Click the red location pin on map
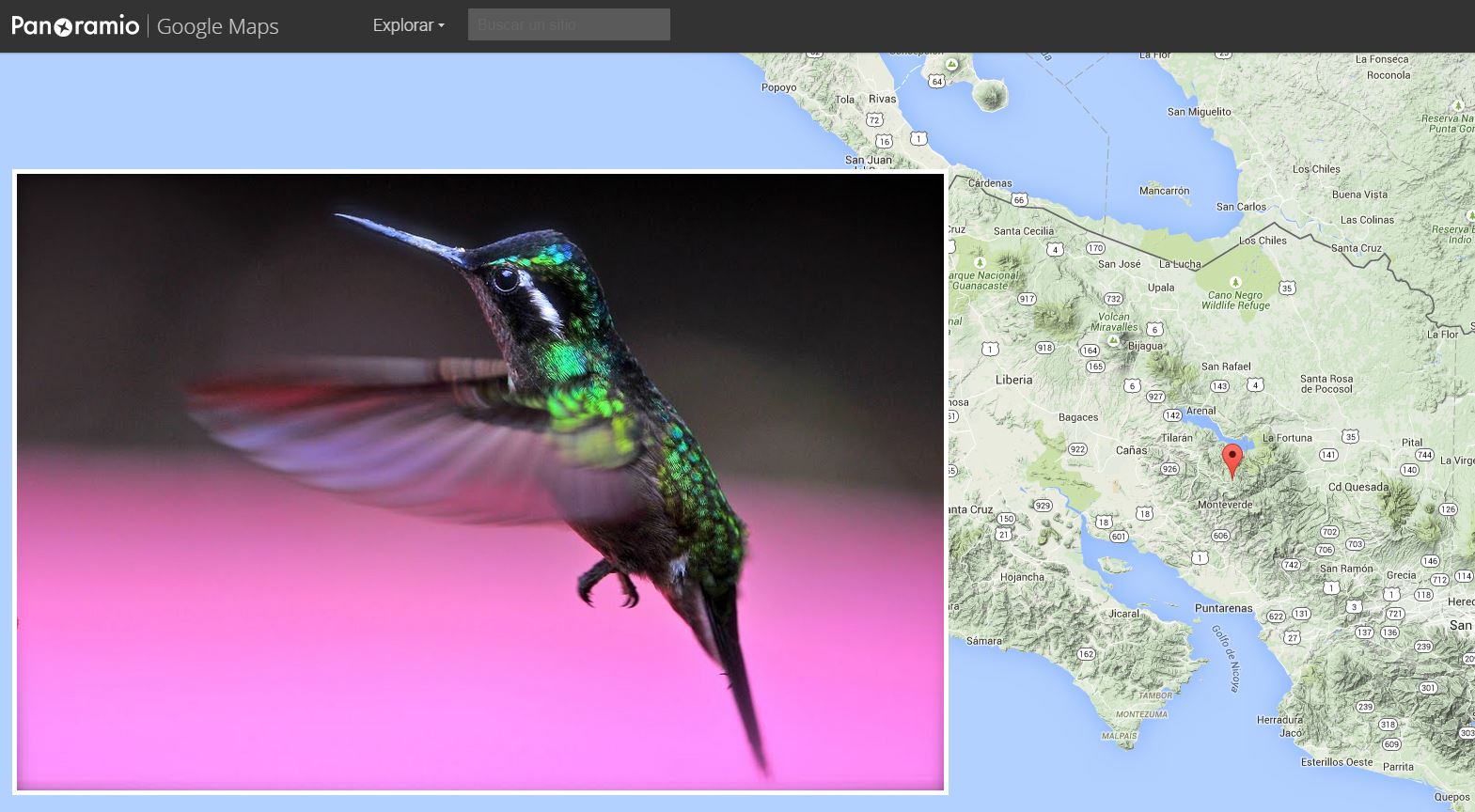The width and height of the screenshot is (1475, 812). coord(1232,461)
